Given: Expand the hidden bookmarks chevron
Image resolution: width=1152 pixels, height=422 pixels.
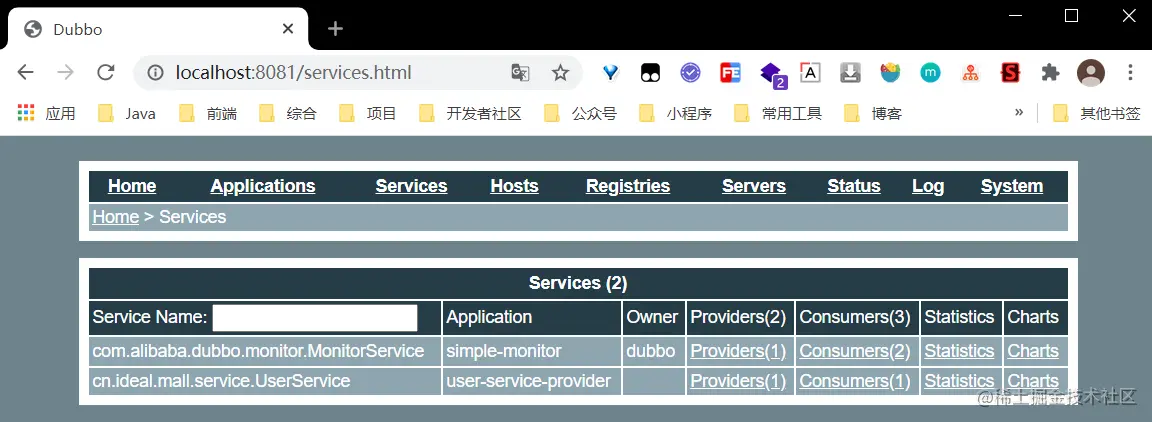Looking at the screenshot, I should pos(1019,112).
